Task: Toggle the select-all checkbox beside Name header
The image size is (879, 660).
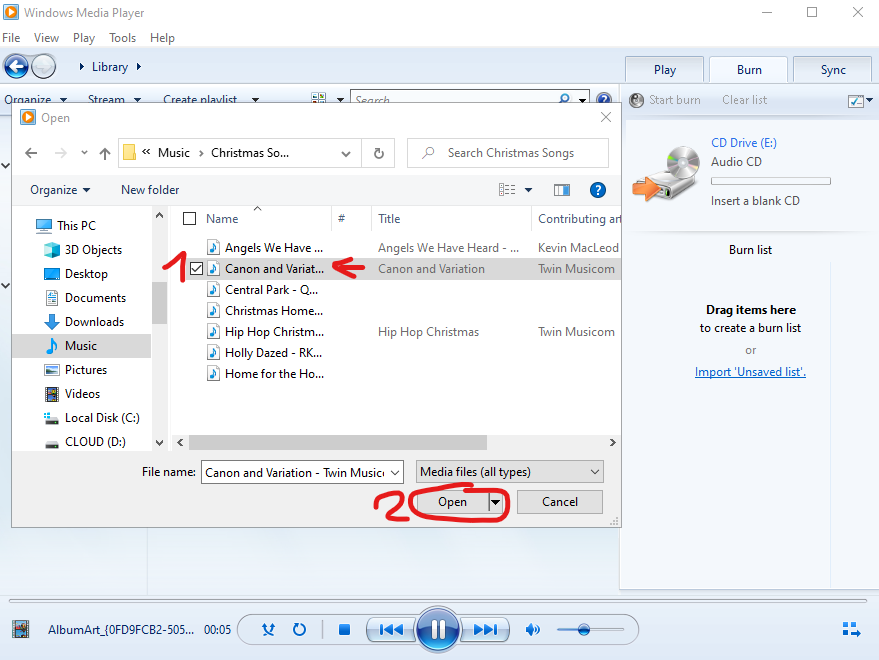Action: click(x=189, y=219)
